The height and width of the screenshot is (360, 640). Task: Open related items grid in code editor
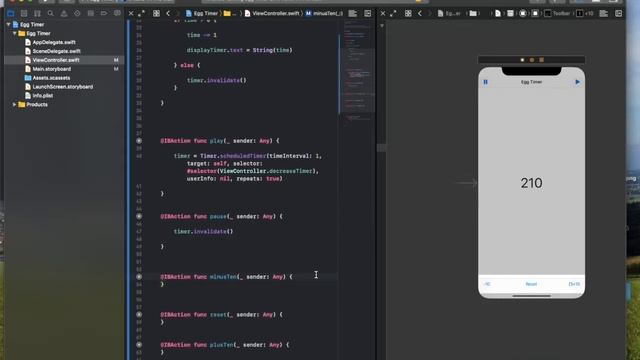156,13
